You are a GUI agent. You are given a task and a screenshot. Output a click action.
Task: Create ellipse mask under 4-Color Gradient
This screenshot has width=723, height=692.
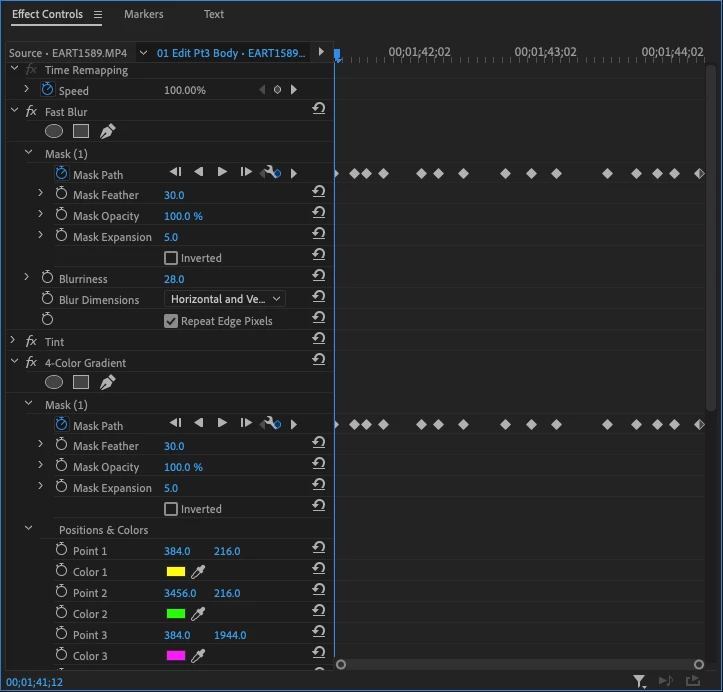point(54,382)
